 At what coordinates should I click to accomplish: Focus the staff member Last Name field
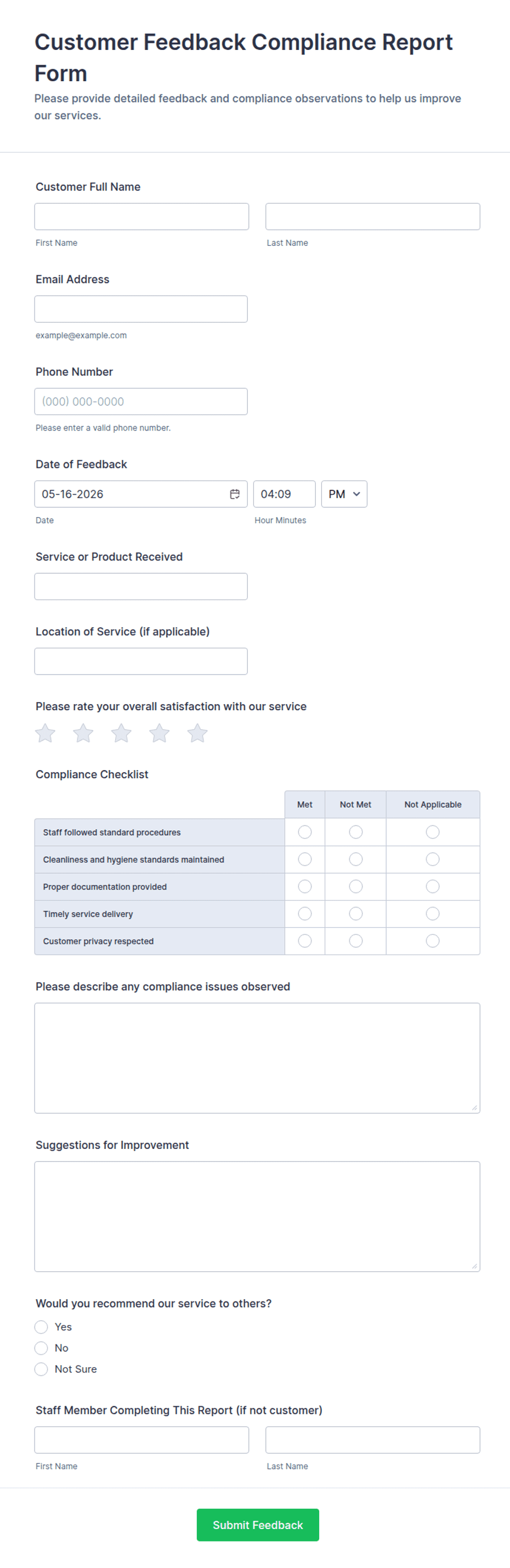click(372, 1440)
